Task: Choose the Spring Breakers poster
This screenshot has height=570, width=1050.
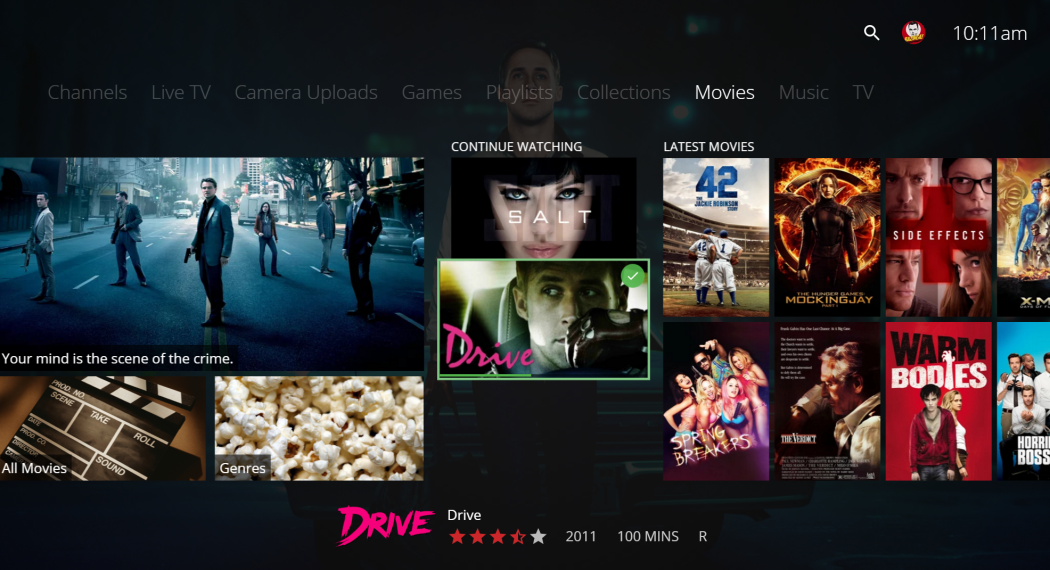Action: pyautogui.click(x=716, y=400)
